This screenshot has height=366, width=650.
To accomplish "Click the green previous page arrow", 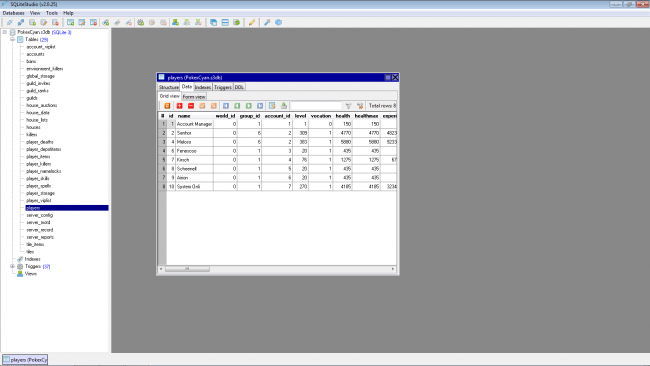I will (237, 106).
